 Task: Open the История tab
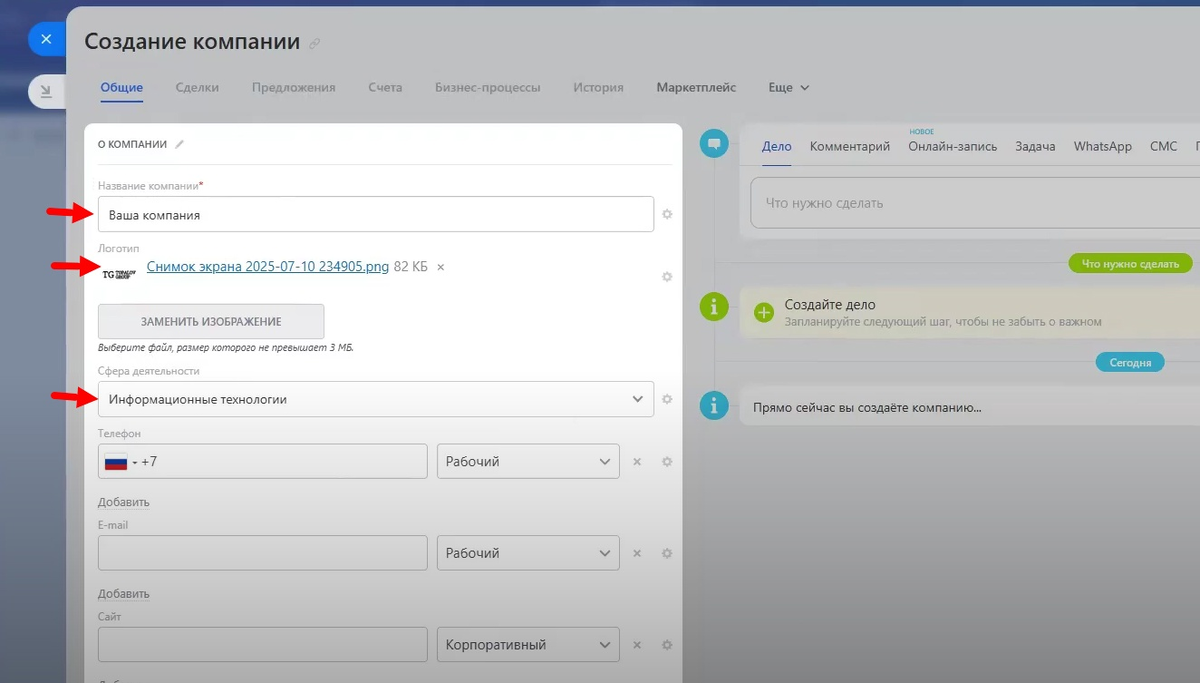click(598, 88)
